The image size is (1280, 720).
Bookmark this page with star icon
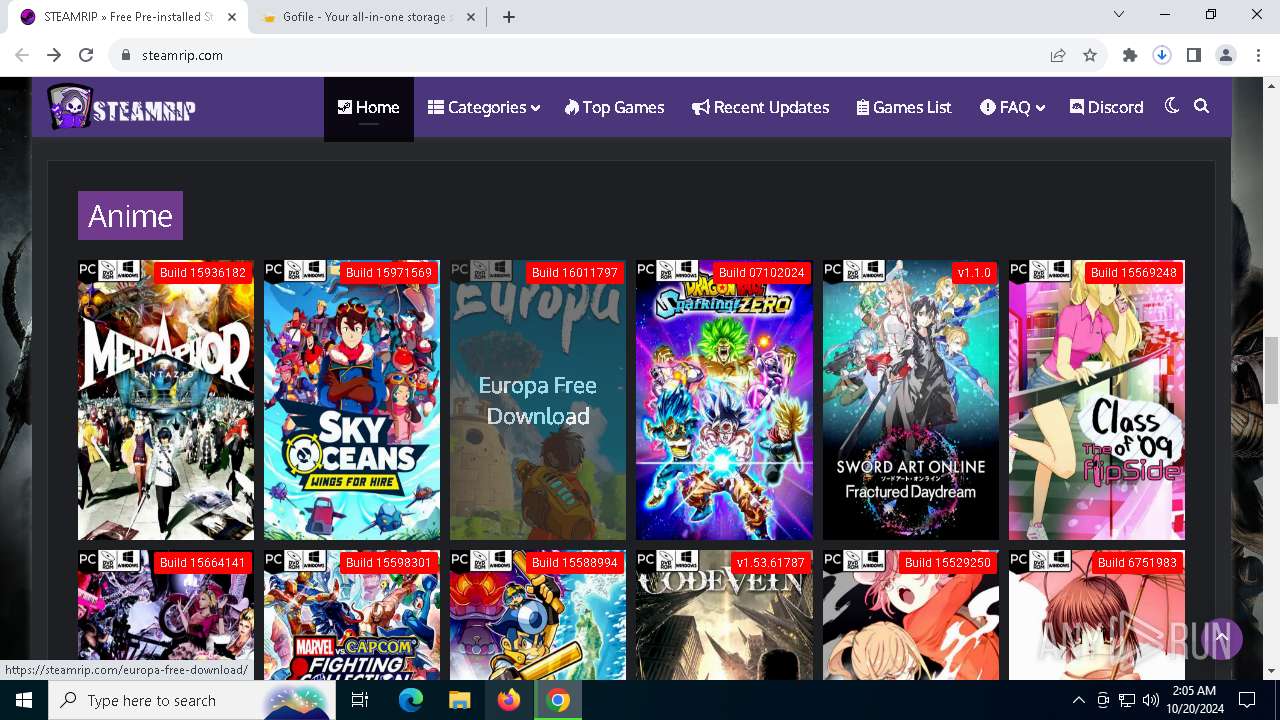1090,55
